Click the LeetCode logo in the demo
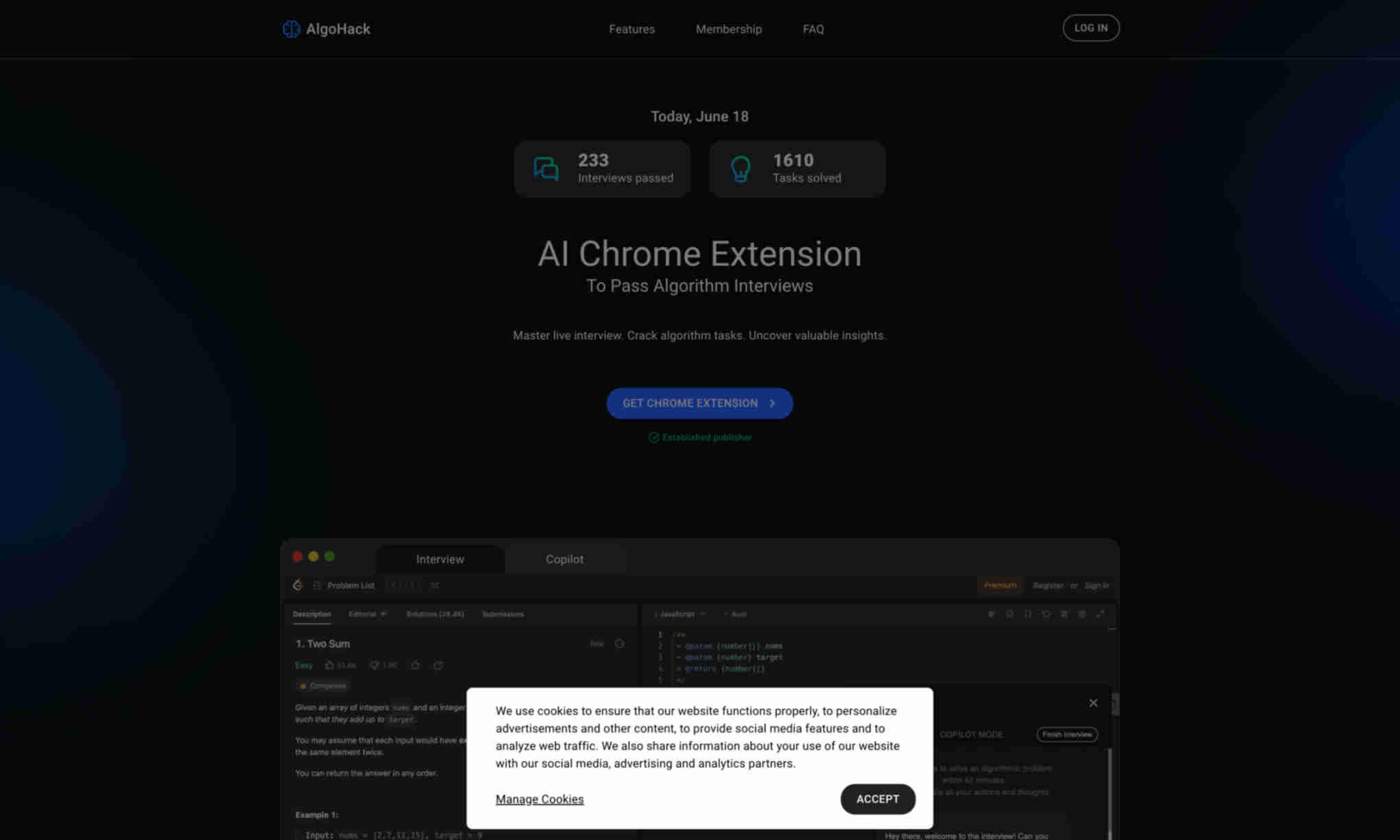1400x840 pixels. click(297, 585)
